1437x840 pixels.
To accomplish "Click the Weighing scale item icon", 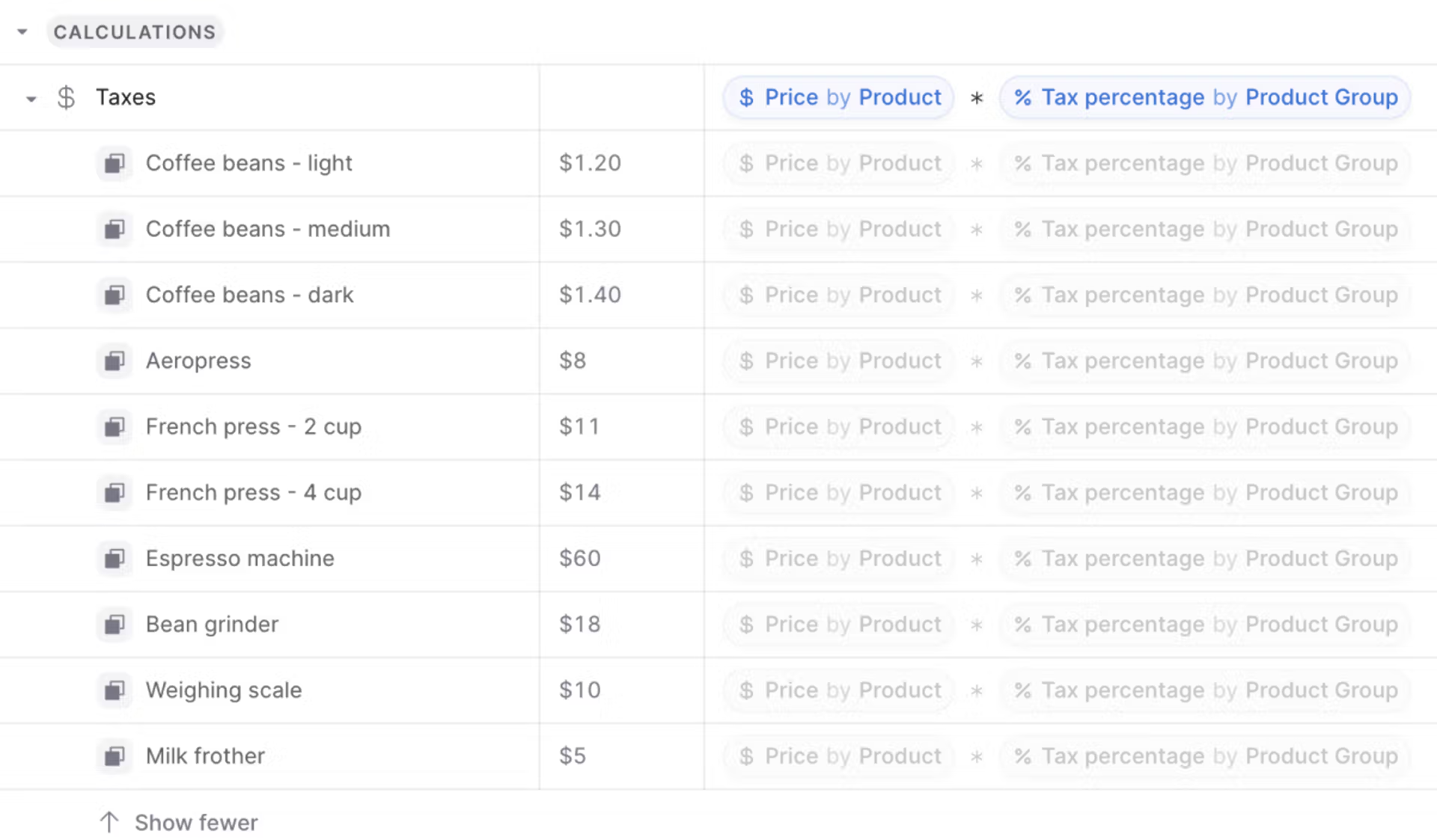I will 115,690.
